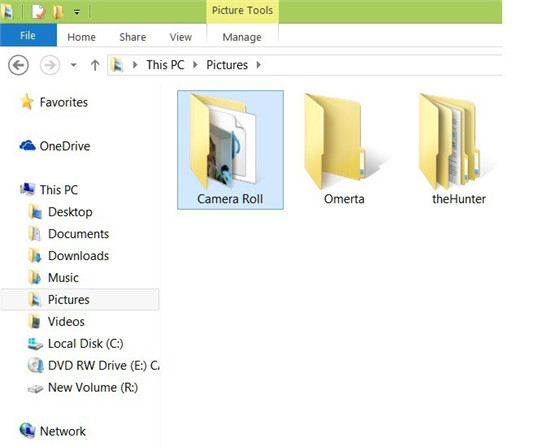Select the Camera Roll folder

[230, 150]
